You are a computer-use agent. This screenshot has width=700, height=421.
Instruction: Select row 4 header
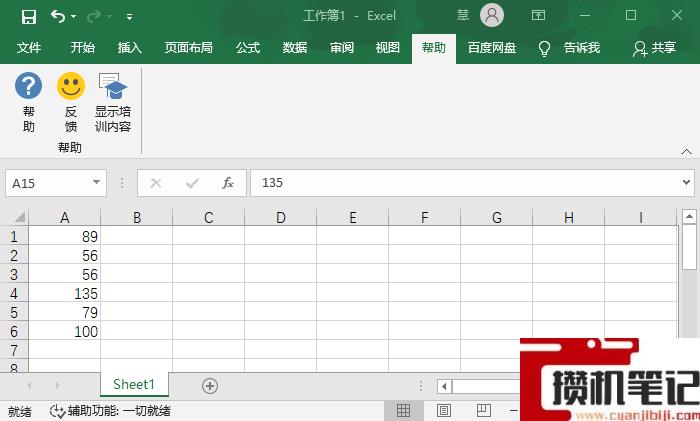14,293
